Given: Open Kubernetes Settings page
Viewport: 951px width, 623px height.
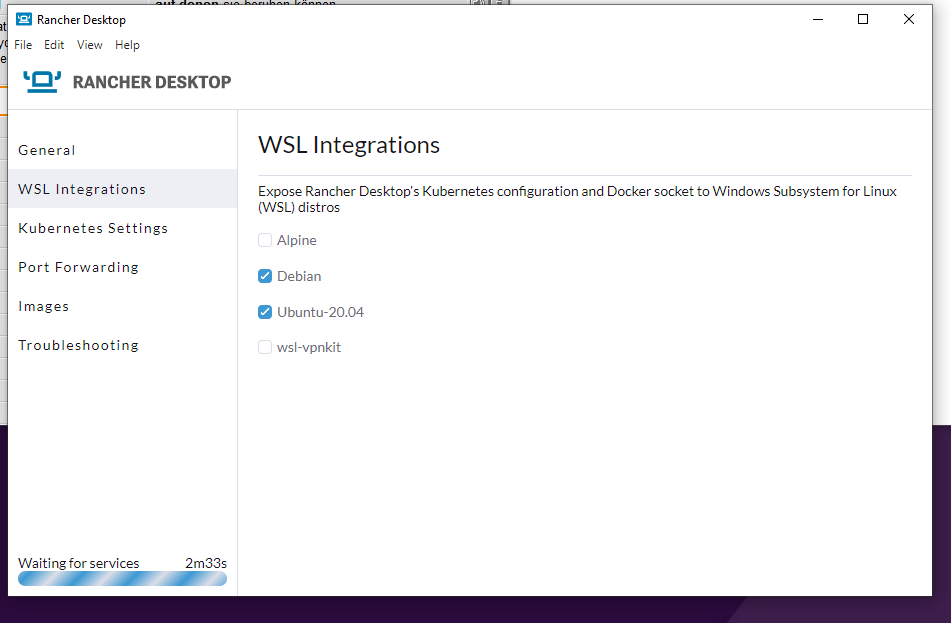Looking at the screenshot, I should coord(93,228).
